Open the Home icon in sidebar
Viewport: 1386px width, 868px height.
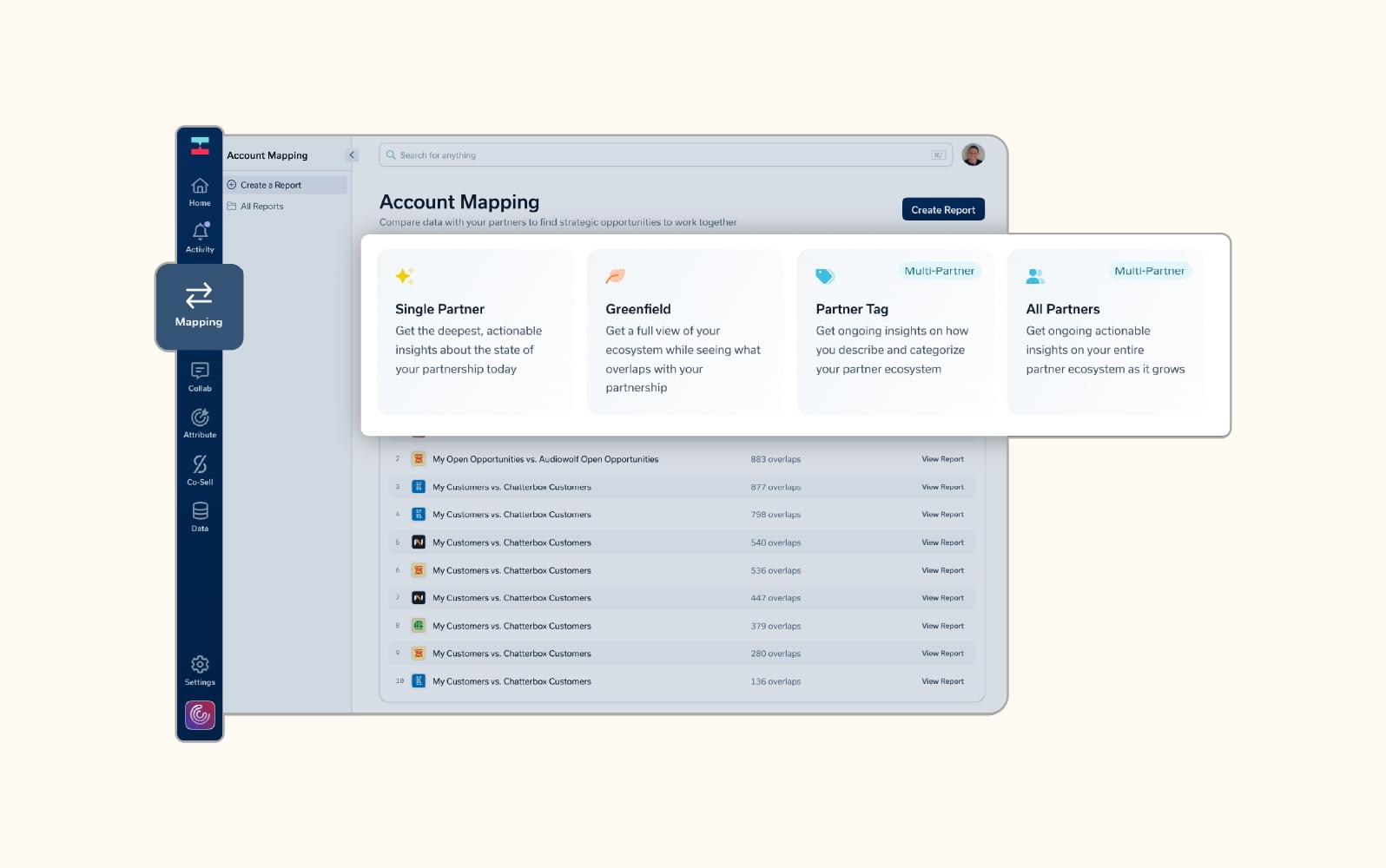(x=200, y=191)
